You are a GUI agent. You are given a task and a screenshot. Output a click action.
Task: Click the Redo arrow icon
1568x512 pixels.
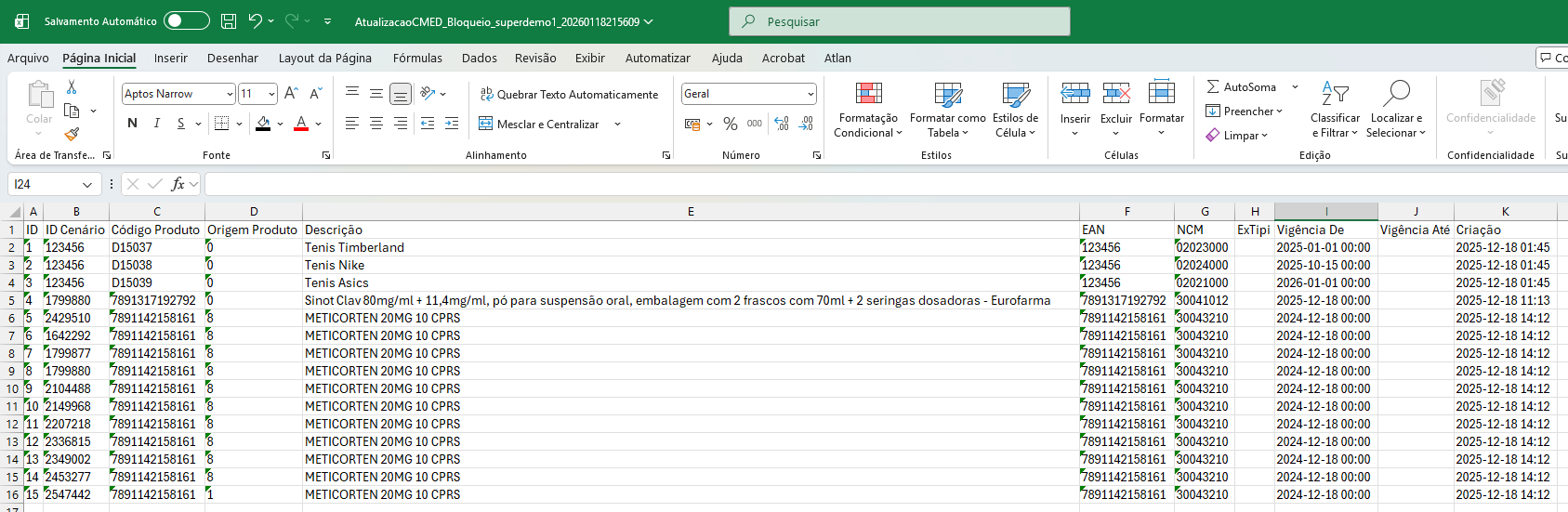292,20
